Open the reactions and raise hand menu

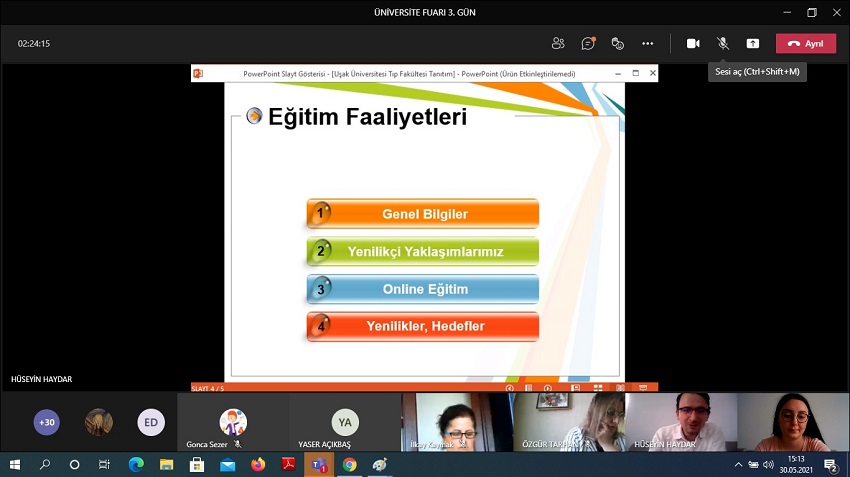[618, 43]
